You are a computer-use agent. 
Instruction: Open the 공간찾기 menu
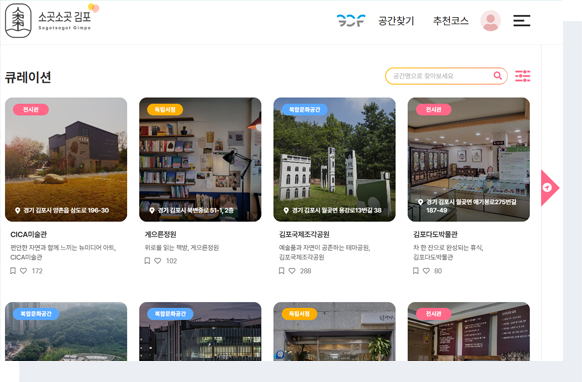[396, 21]
